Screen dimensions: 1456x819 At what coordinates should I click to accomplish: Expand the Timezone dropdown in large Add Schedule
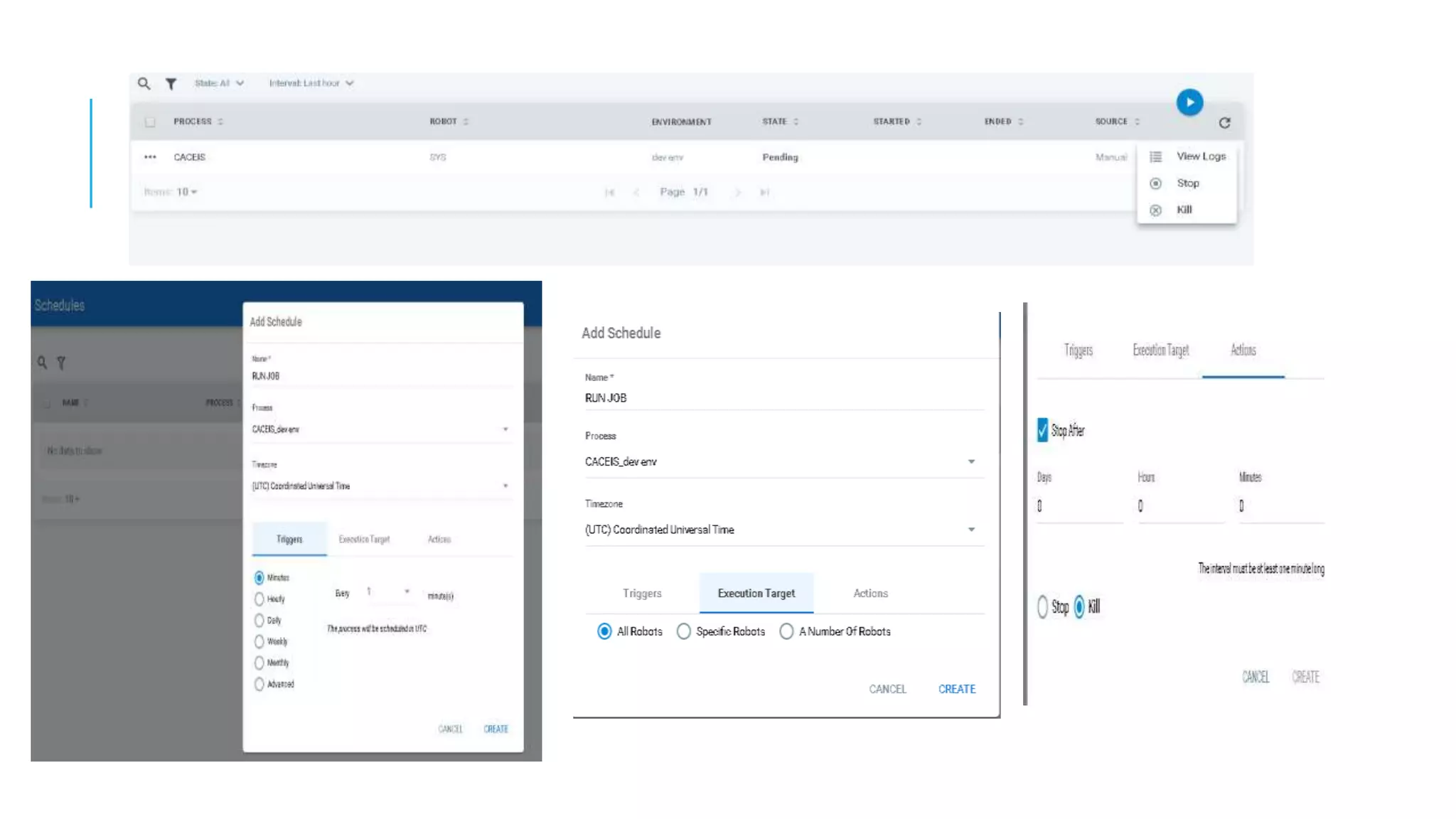(971, 530)
